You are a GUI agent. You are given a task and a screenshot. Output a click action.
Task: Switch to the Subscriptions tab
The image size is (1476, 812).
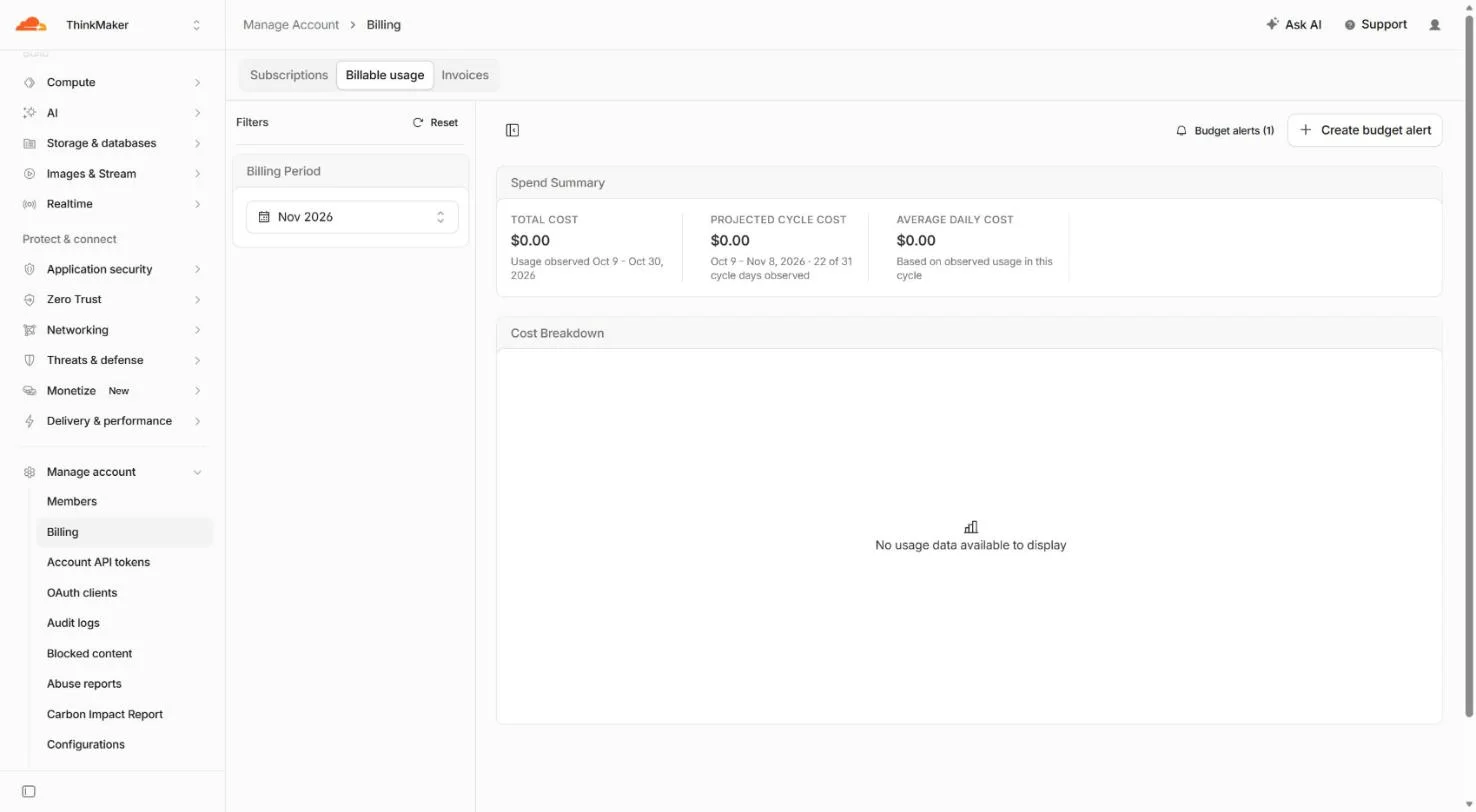(289, 75)
